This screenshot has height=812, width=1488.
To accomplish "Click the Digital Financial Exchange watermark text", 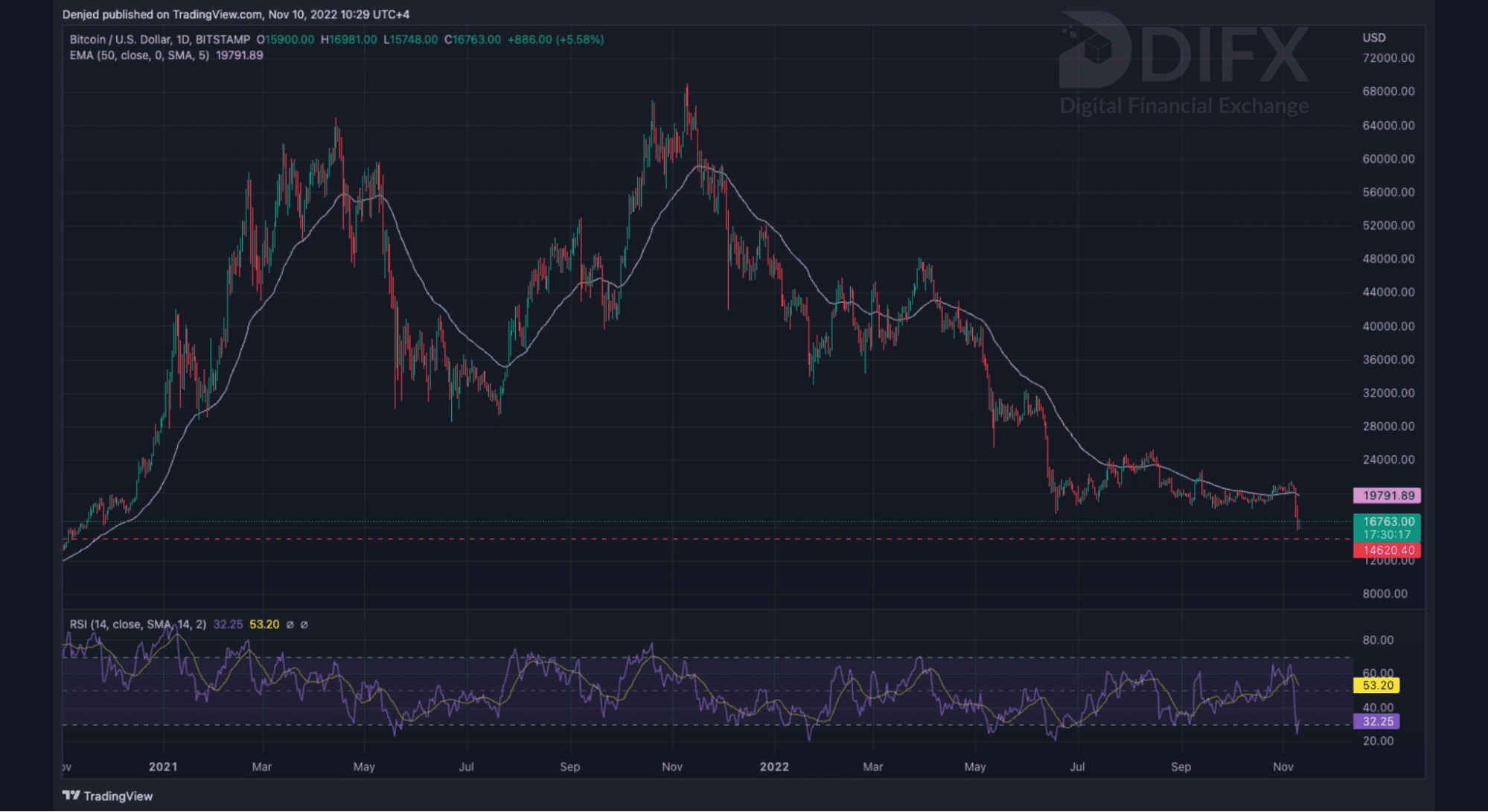I will [x=1184, y=106].
